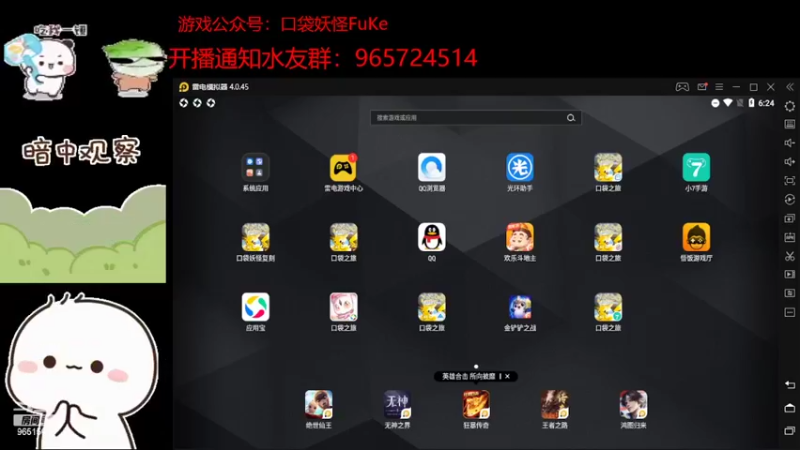Viewport: 800px width, 450px height.
Task: Open 口袋之旅 with pink girl icon
Action: point(343,307)
